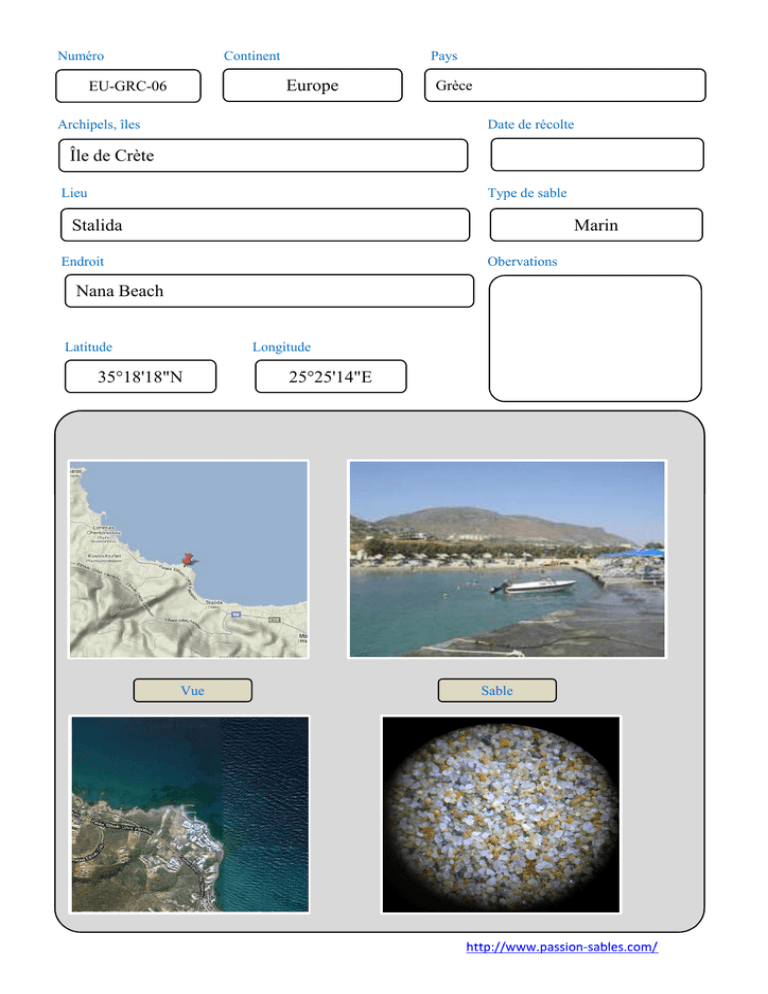Select the Continent field showing Europe
This screenshot has height=994, width=768.
(x=312, y=86)
